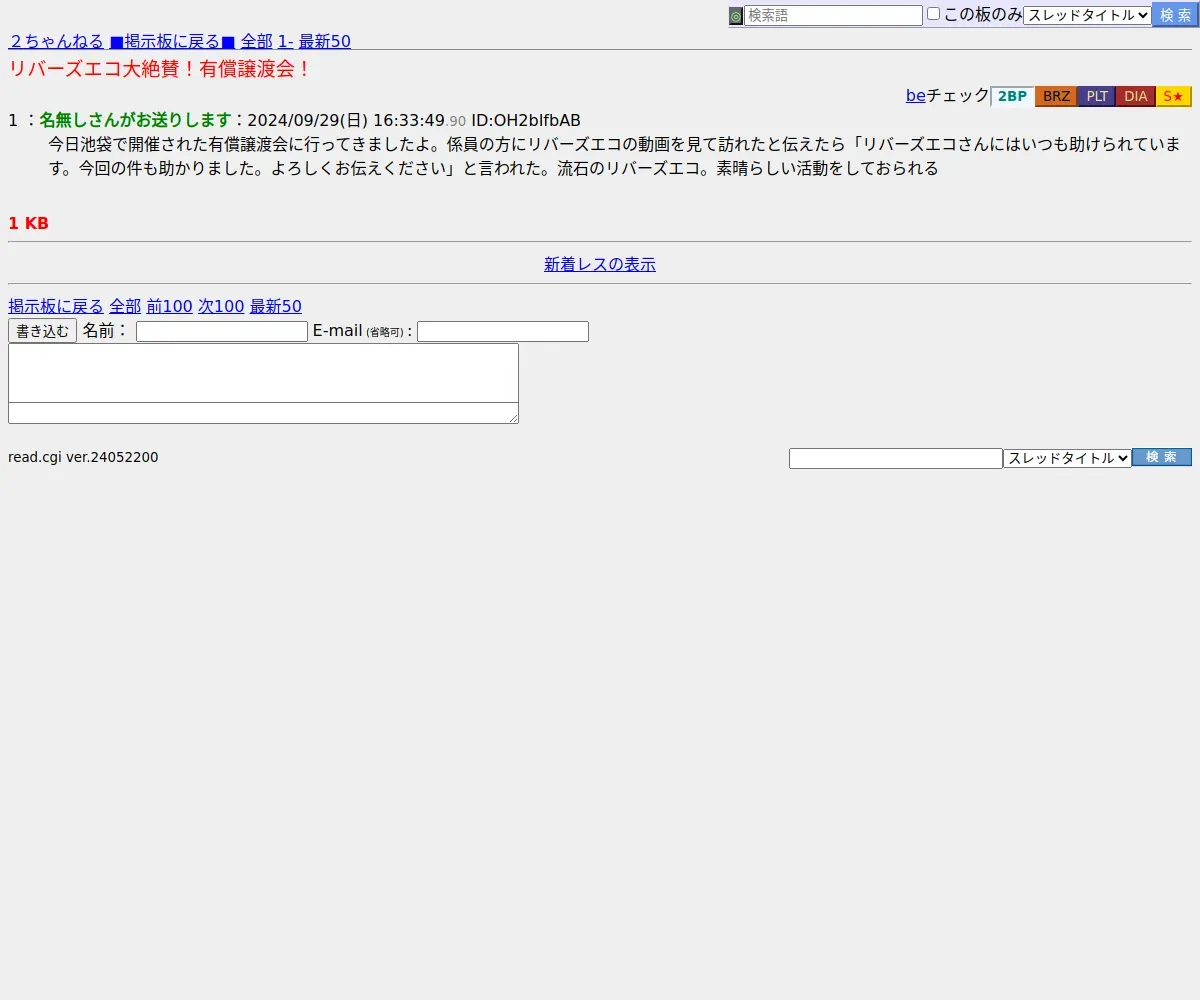Select the top 全部 link
1200x1000 pixels.
coord(256,41)
